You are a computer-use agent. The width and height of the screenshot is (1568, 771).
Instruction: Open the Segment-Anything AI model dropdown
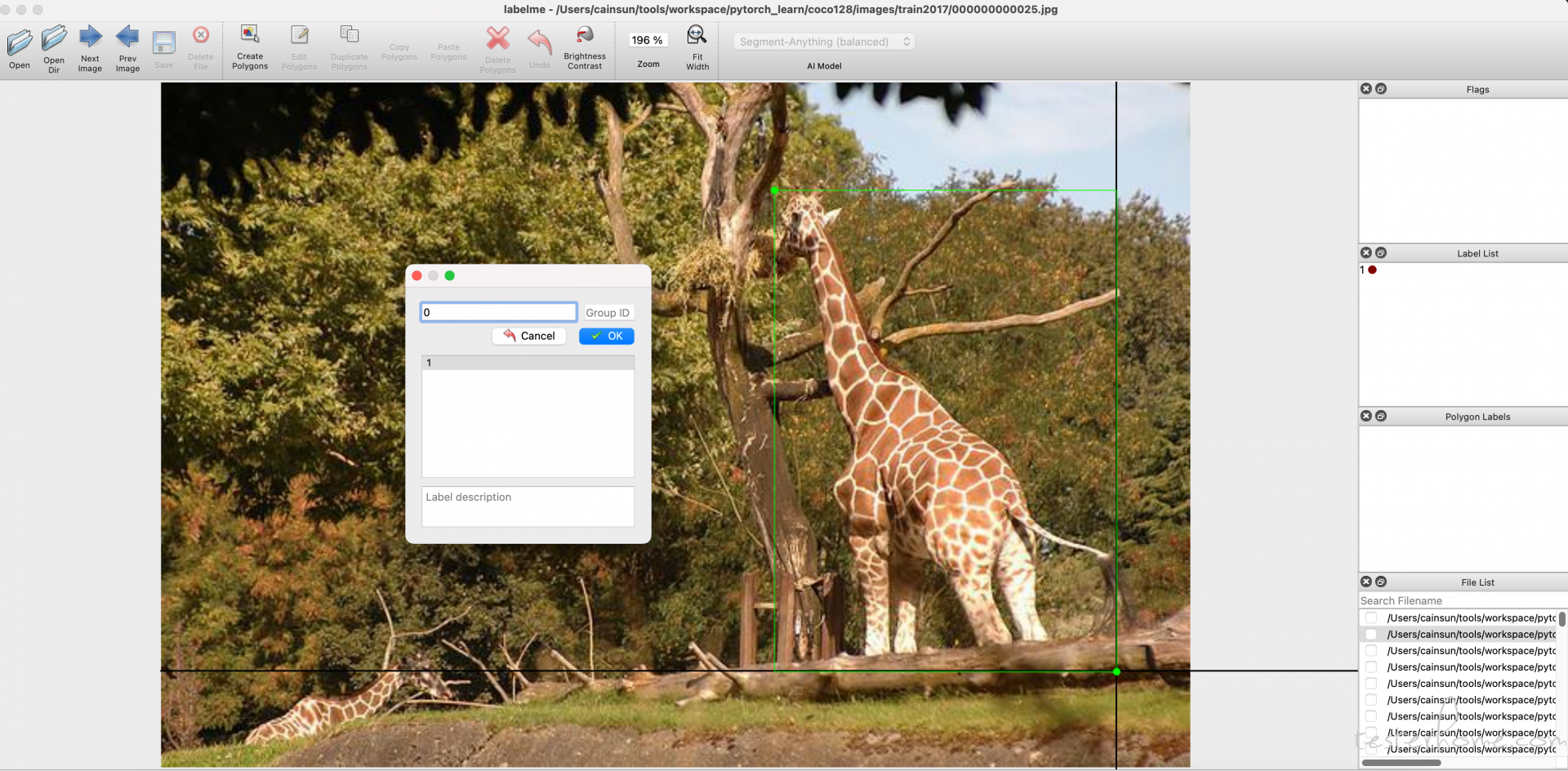(823, 42)
